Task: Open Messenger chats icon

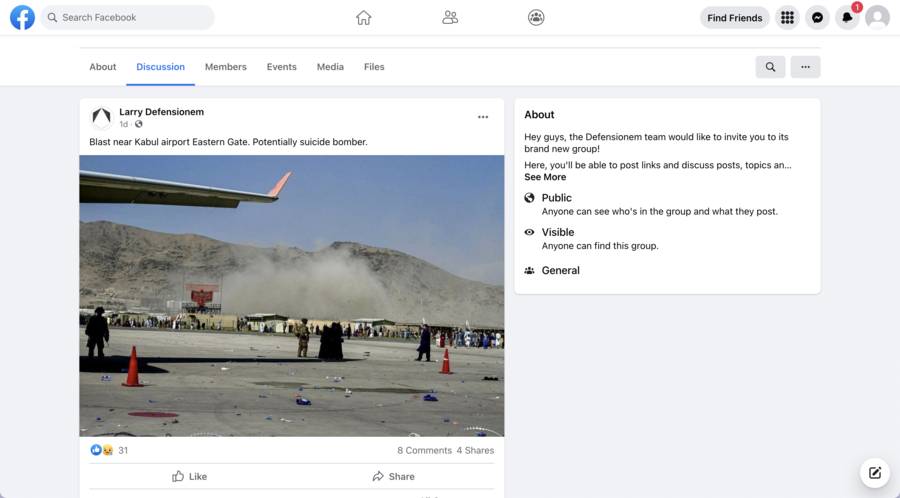Action: [x=818, y=18]
